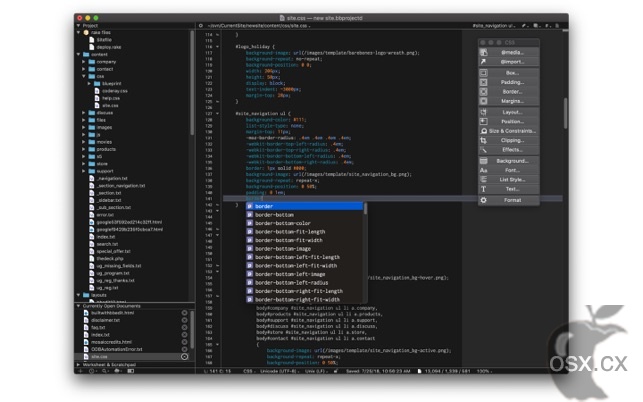This screenshot has width=643, height=402.
Task: Choose 'border-bottom' completion suggestion
Action: coord(304,215)
